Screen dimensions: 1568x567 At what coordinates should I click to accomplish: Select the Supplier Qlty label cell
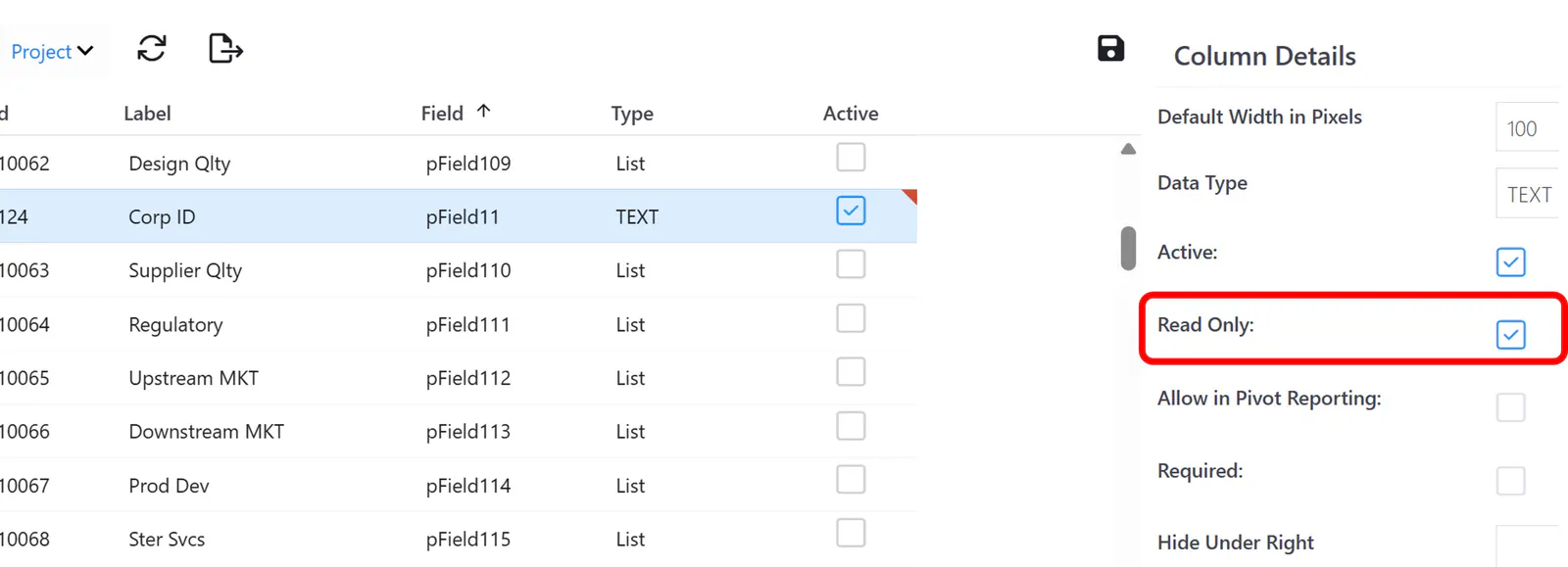[185, 271]
